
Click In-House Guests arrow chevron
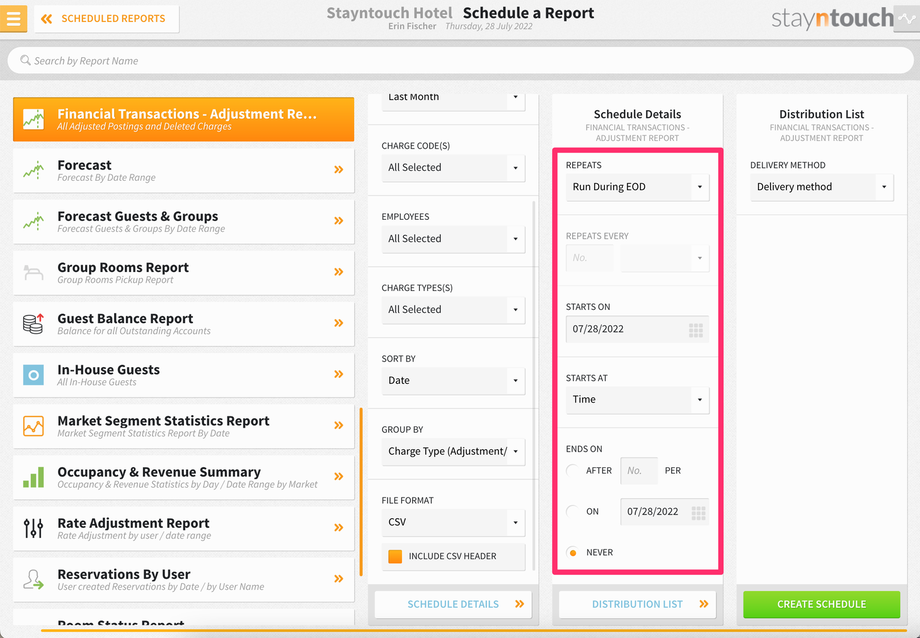click(x=339, y=374)
